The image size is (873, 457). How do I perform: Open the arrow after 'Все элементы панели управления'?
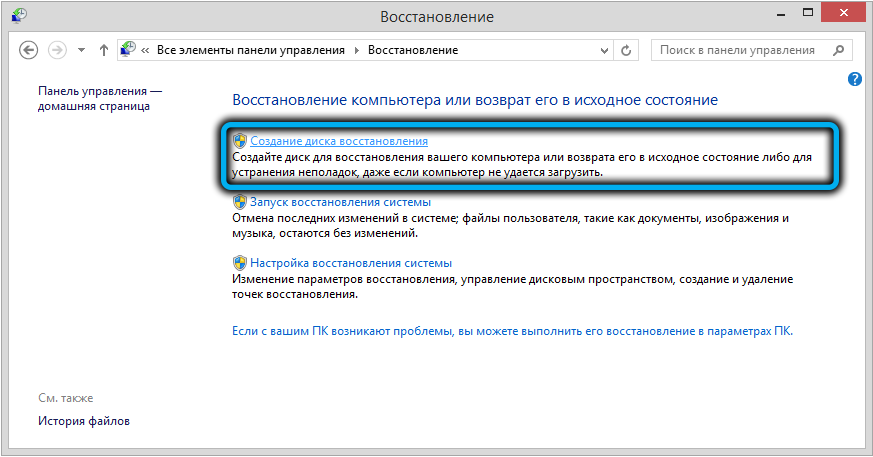[357, 50]
